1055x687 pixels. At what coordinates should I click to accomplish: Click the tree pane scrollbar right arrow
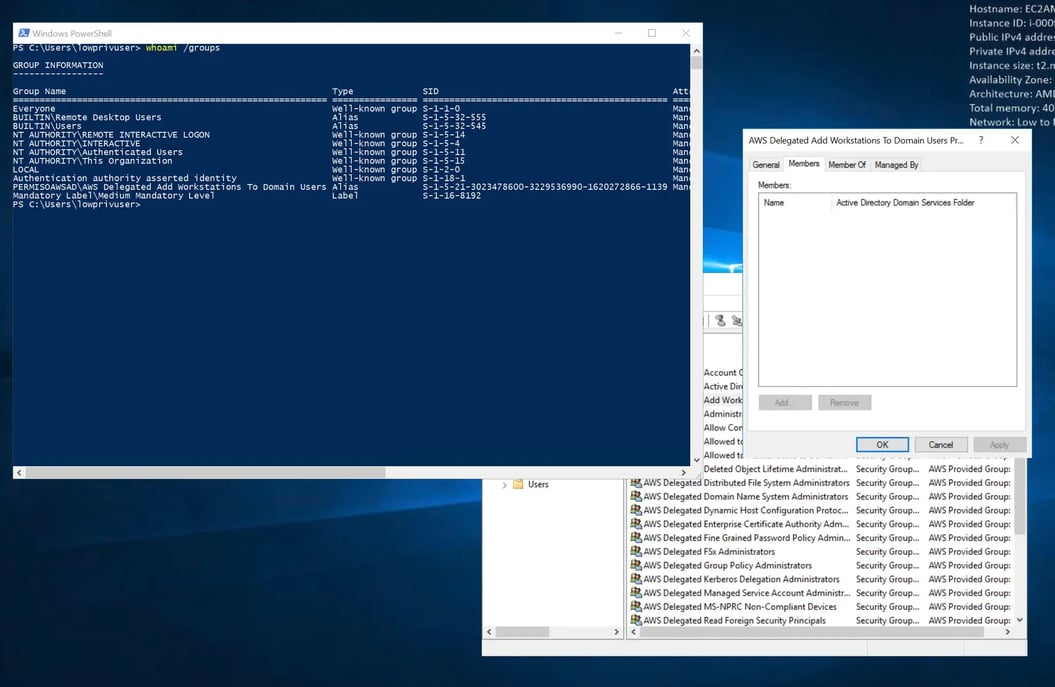point(616,632)
